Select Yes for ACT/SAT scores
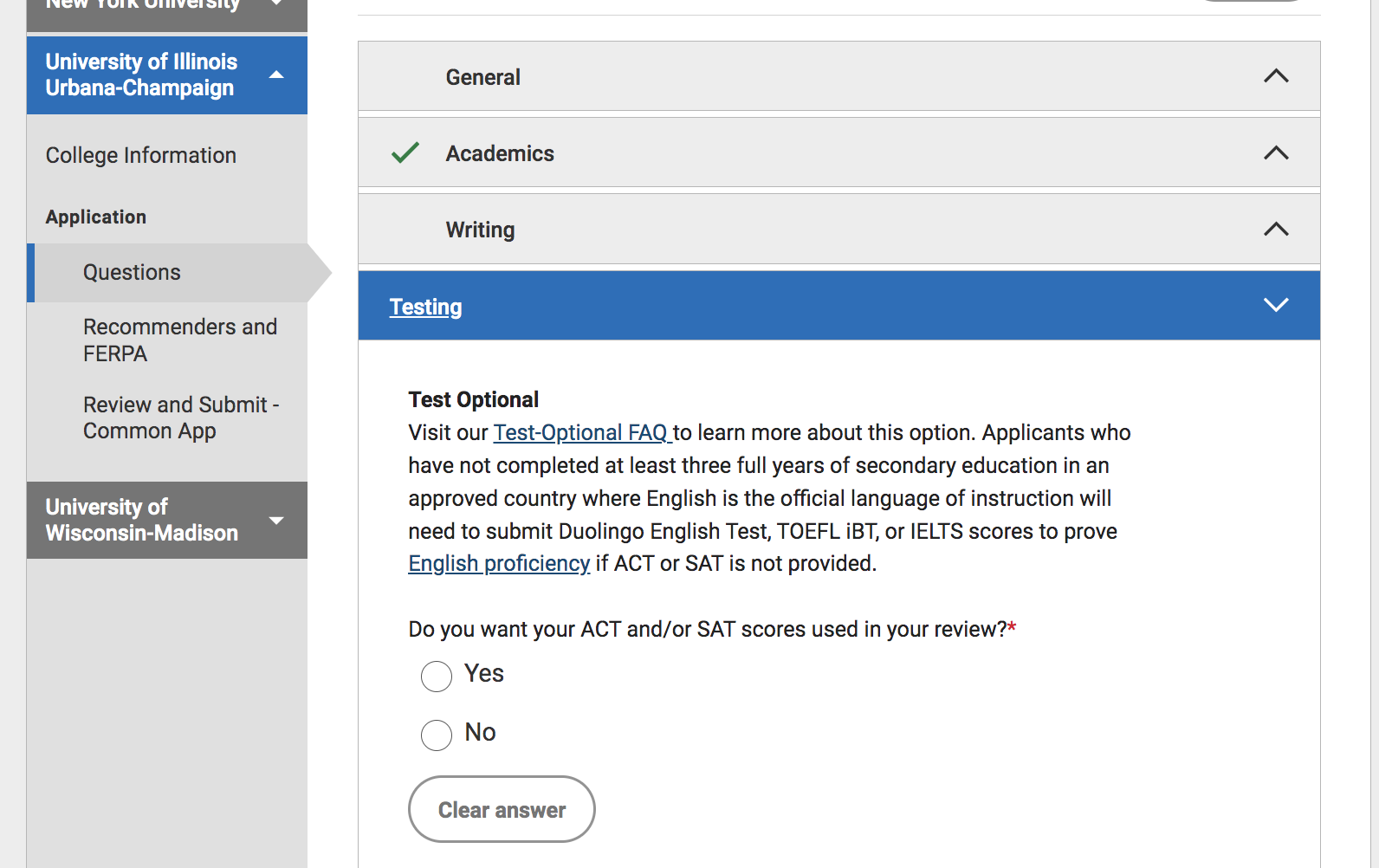This screenshot has height=868, width=1379. [x=437, y=677]
